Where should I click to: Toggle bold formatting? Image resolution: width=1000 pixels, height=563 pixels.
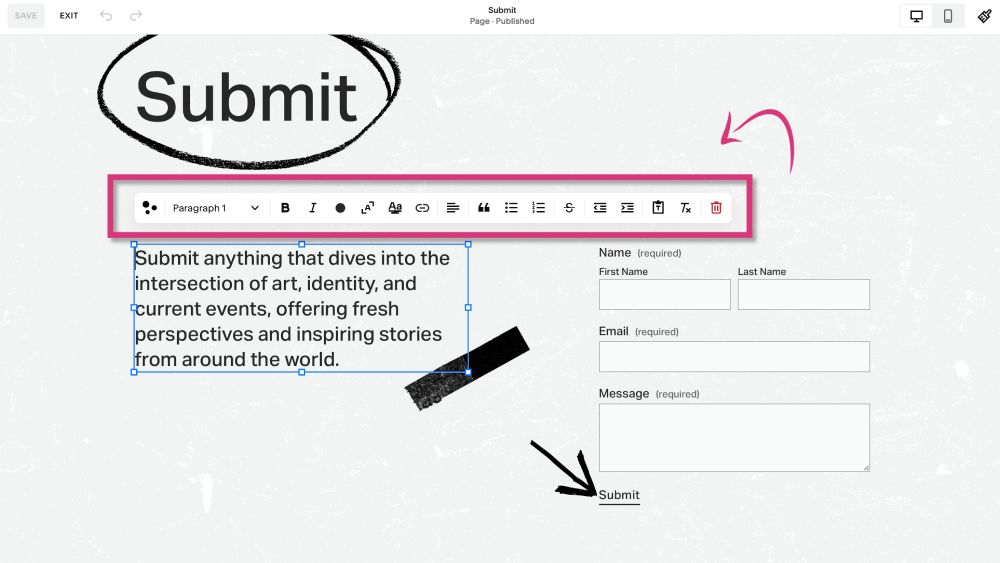(x=285, y=208)
